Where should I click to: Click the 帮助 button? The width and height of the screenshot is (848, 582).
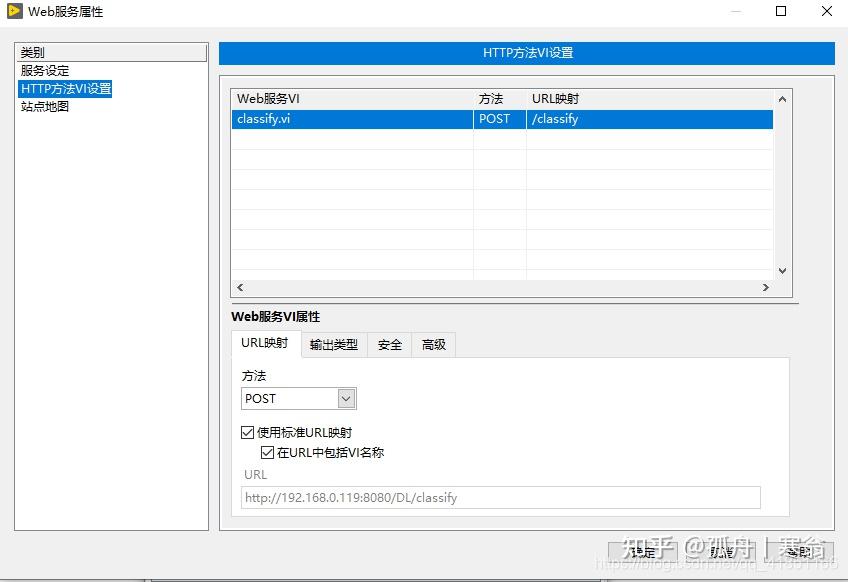[x=797, y=551]
